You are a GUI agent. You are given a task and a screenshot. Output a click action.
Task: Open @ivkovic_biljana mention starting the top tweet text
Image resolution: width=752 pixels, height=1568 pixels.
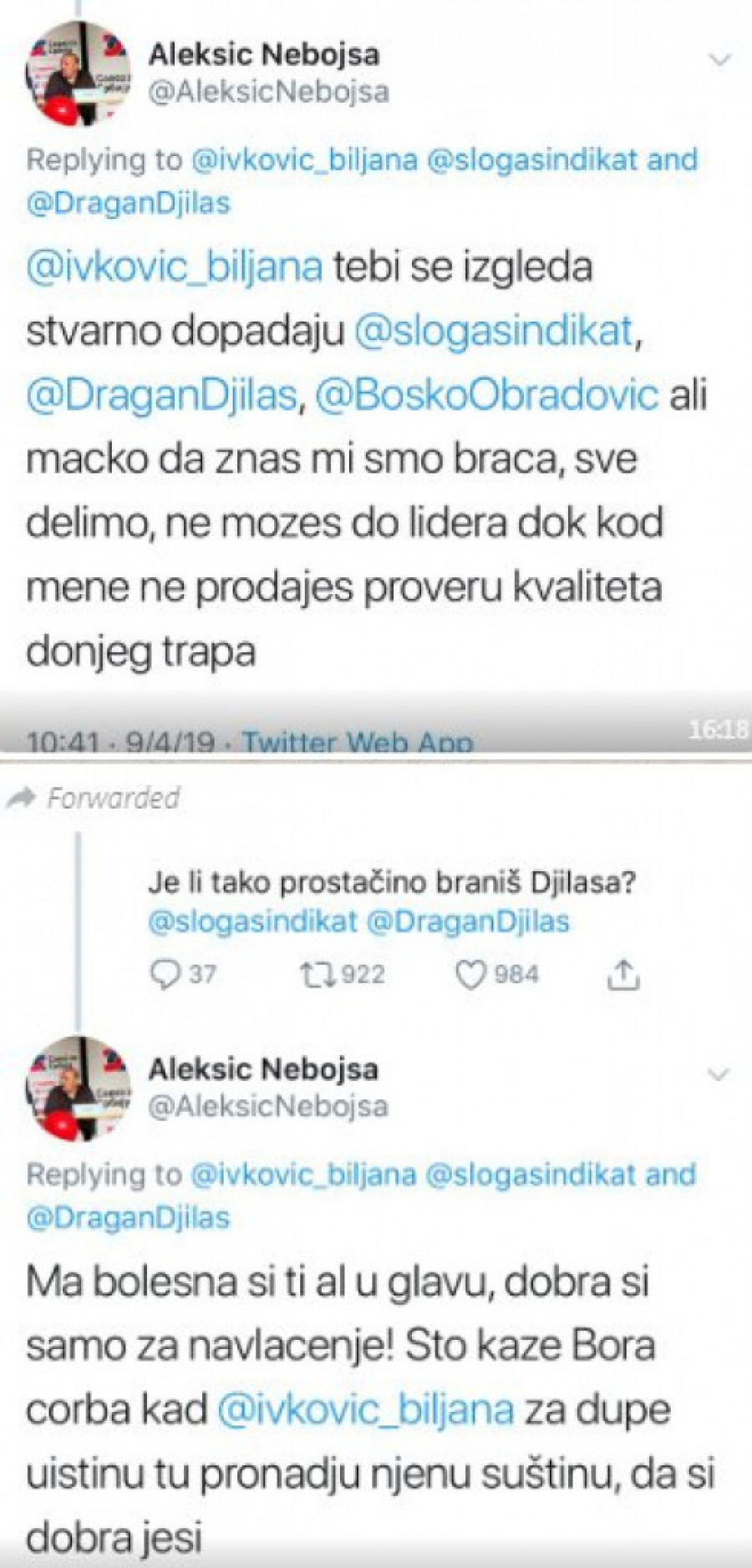175,267
